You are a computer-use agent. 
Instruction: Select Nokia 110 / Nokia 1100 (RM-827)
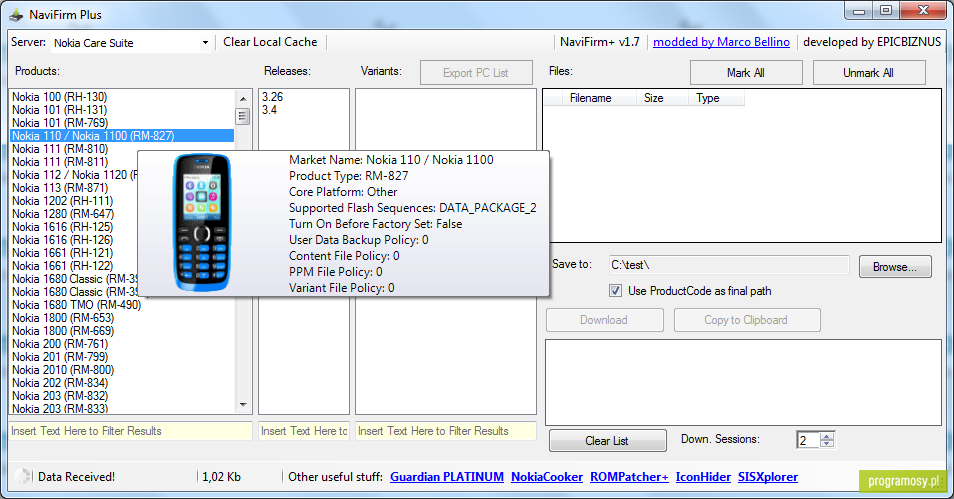122,136
